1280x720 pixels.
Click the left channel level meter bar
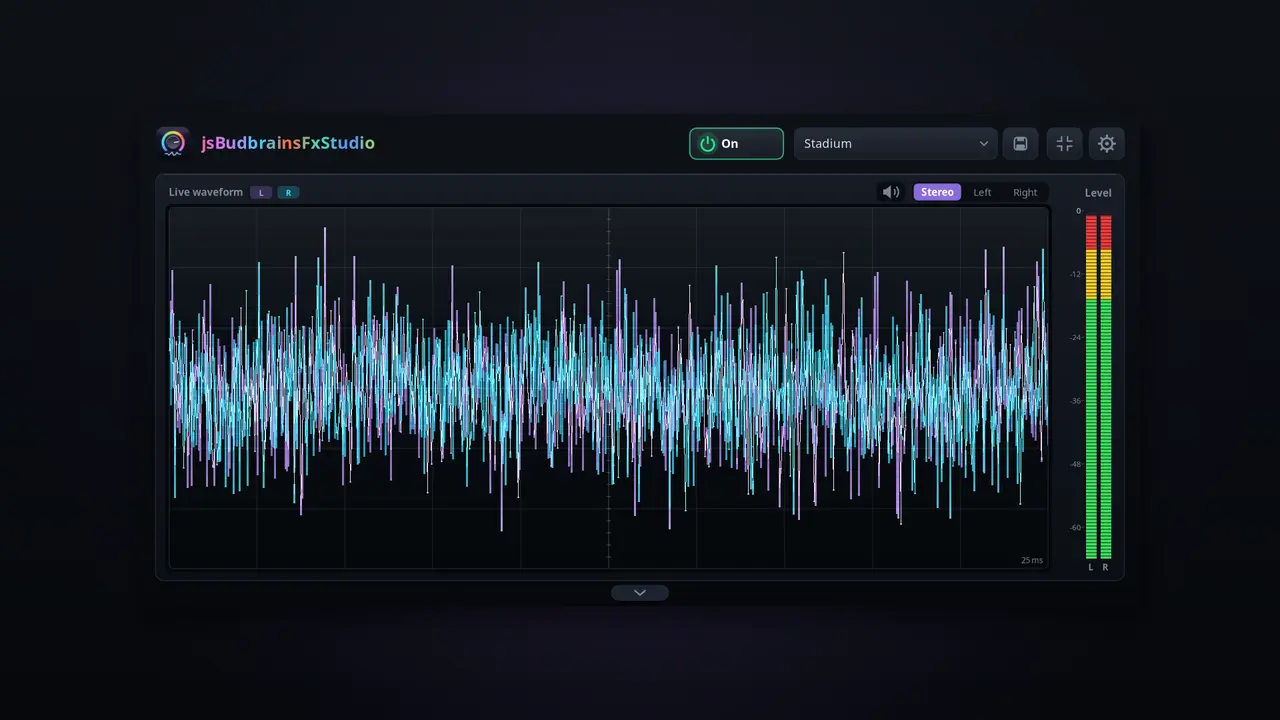(1091, 387)
